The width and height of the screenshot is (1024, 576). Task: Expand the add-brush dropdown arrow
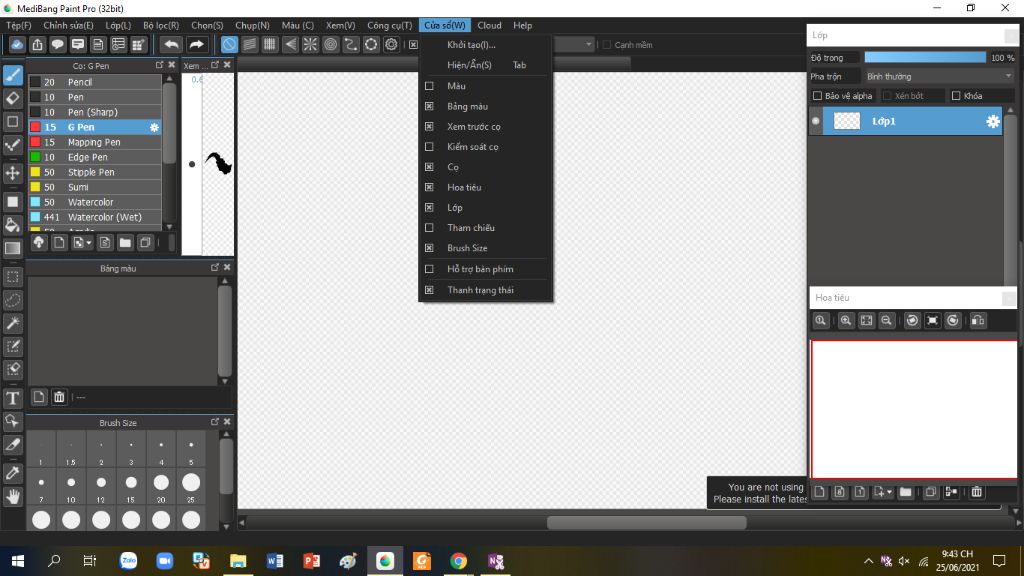coord(89,243)
